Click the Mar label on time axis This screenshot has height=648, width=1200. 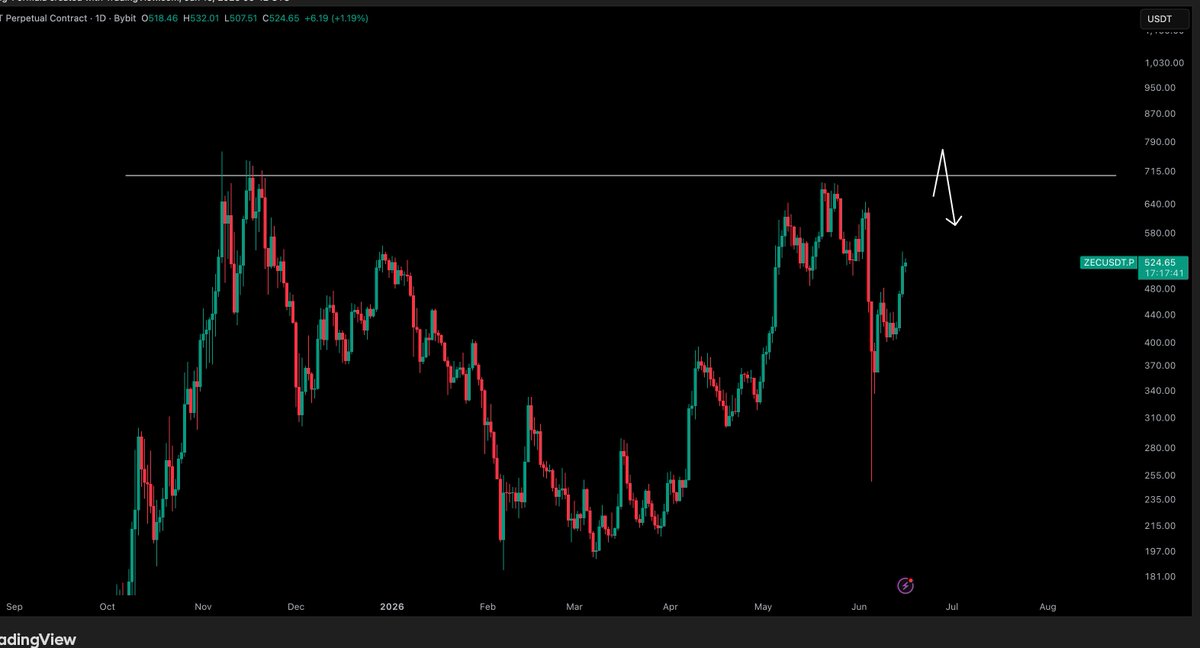coord(576,606)
